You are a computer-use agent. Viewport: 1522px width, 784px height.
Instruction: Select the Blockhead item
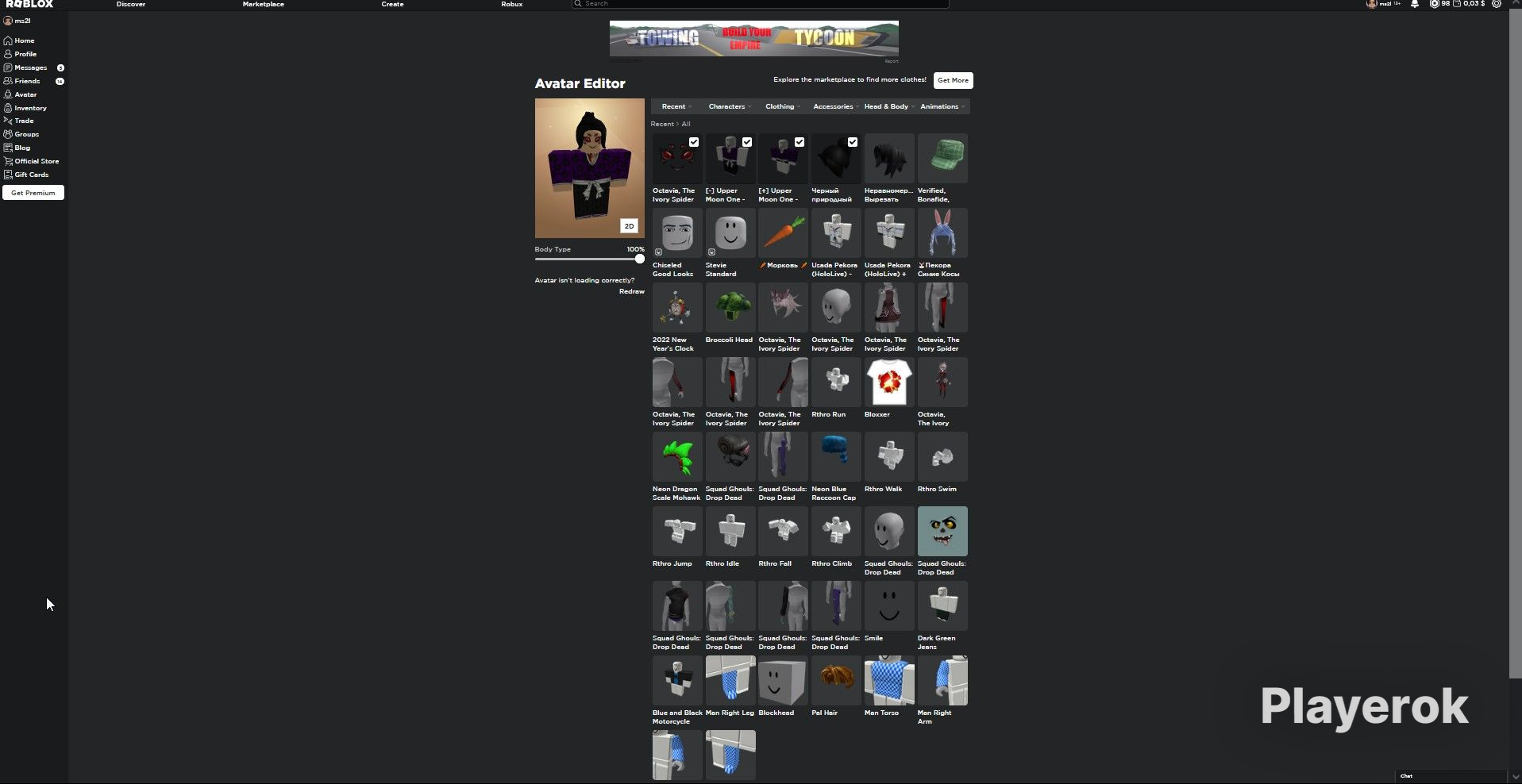784,681
